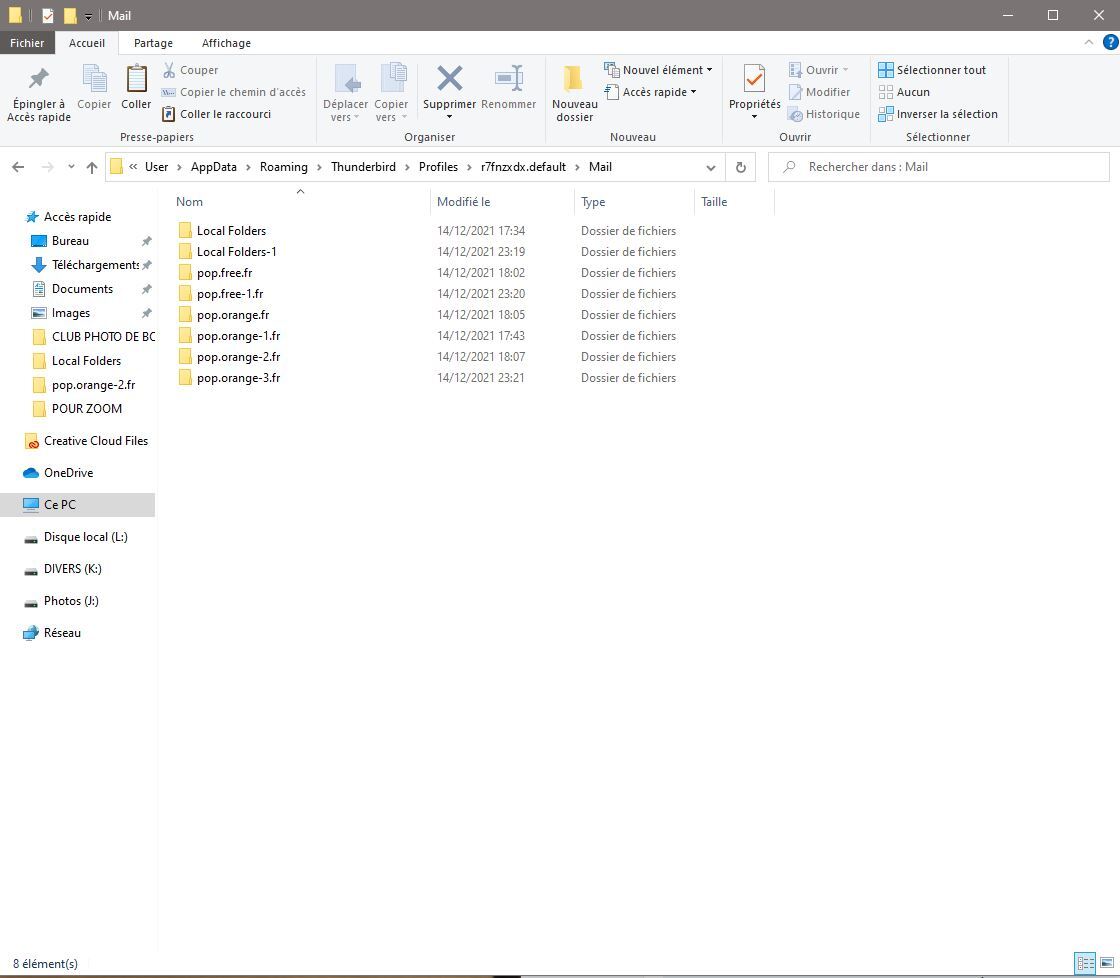This screenshot has width=1120, height=978.
Task: Click the Renommer icon
Action: (509, 78)
